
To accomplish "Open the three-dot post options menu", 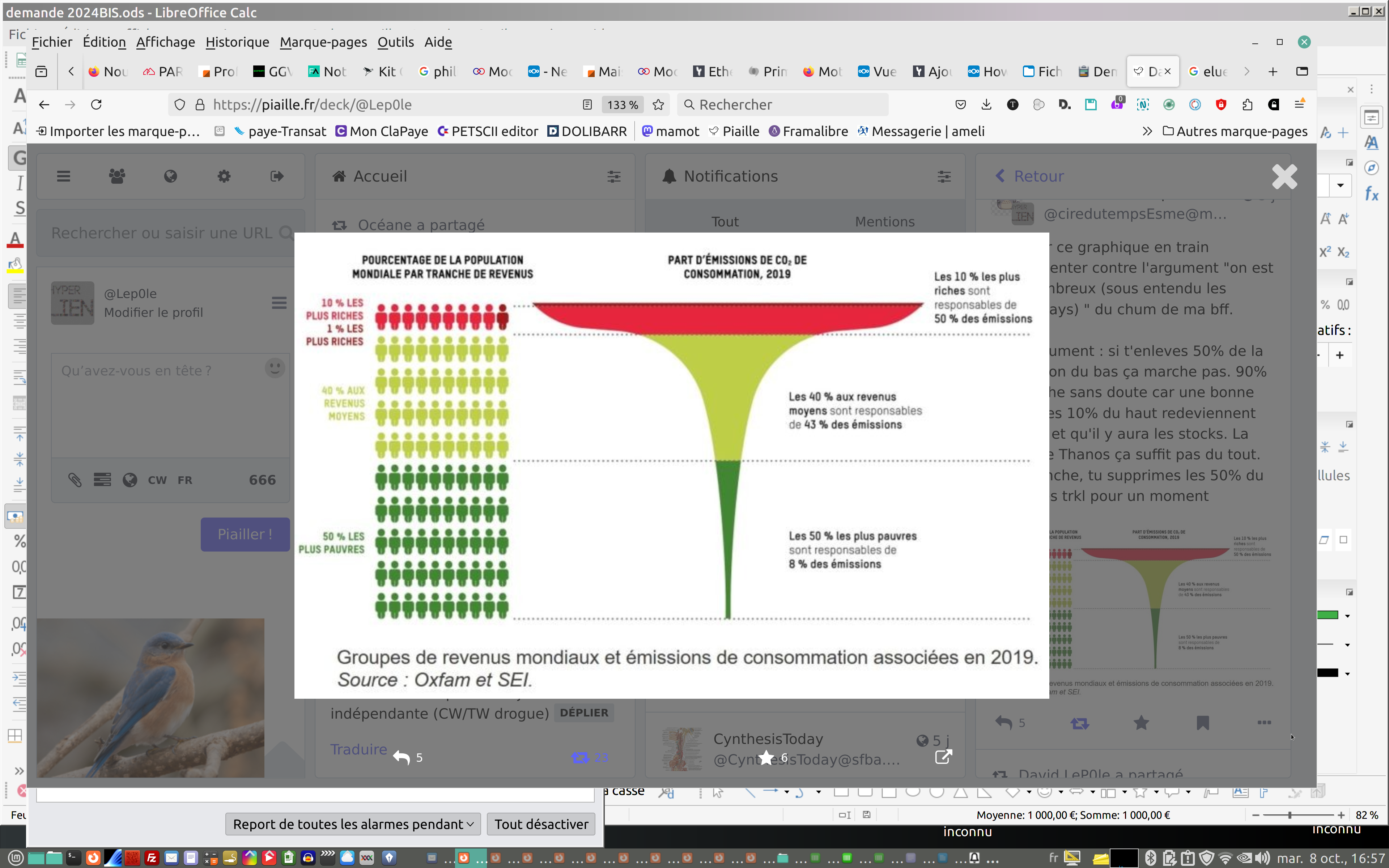I will pyautogui.click(x=1264, y=723).
